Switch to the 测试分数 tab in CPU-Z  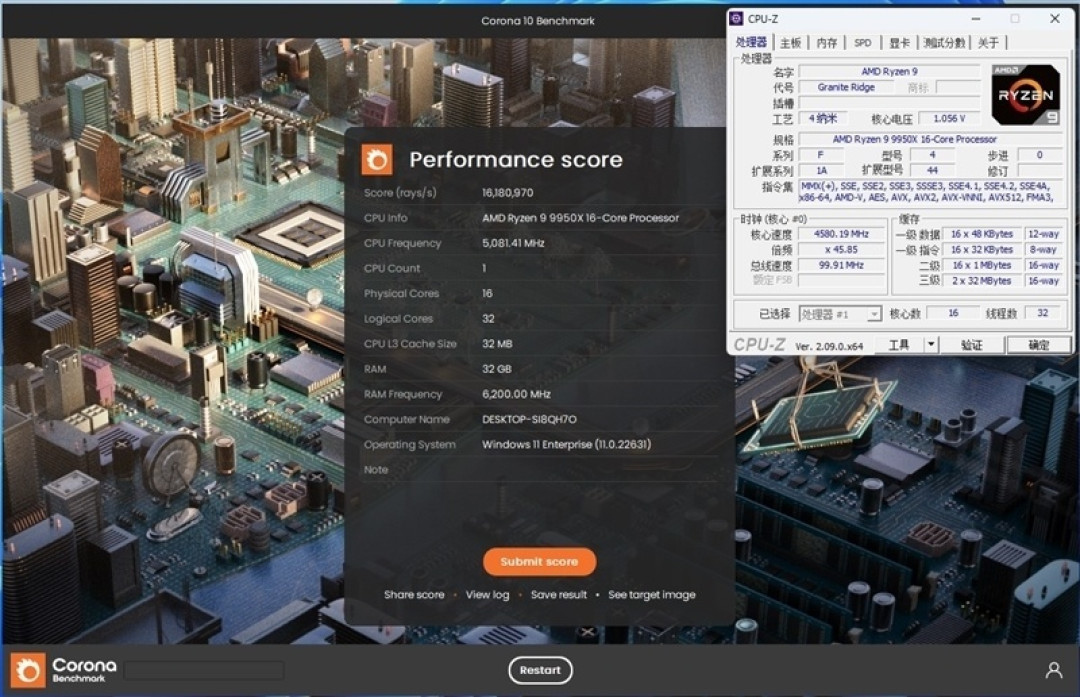coord(944,43)
